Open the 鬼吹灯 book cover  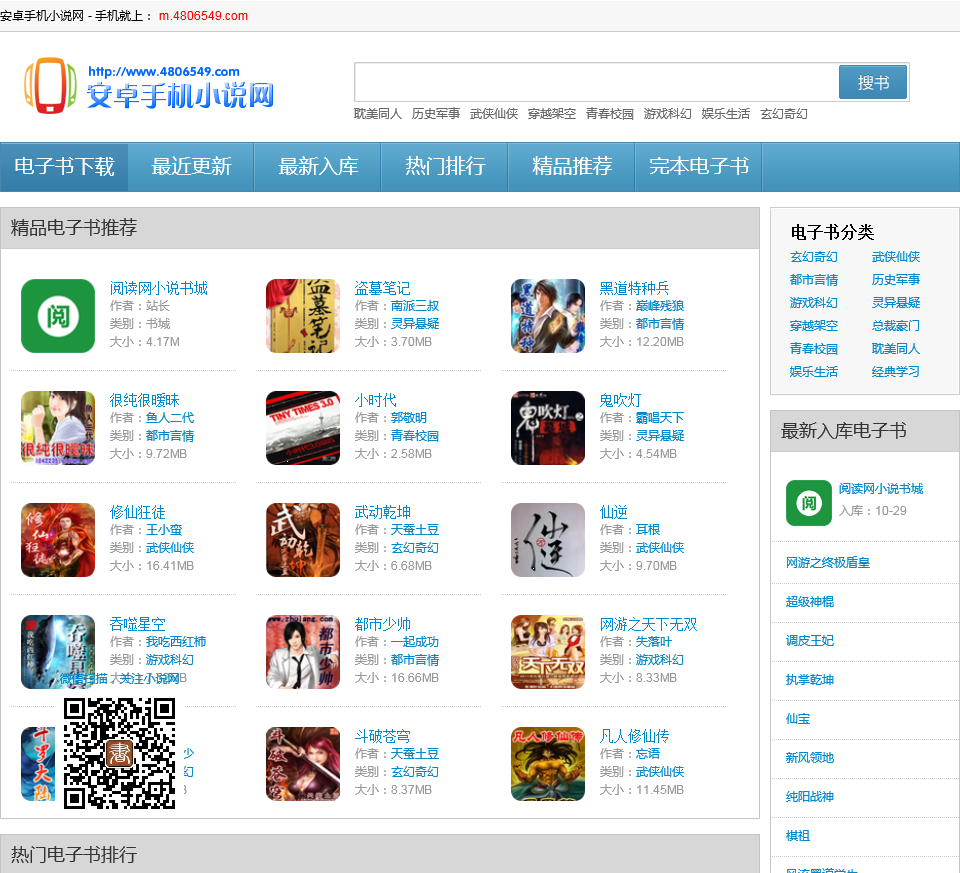coord(548,428)
